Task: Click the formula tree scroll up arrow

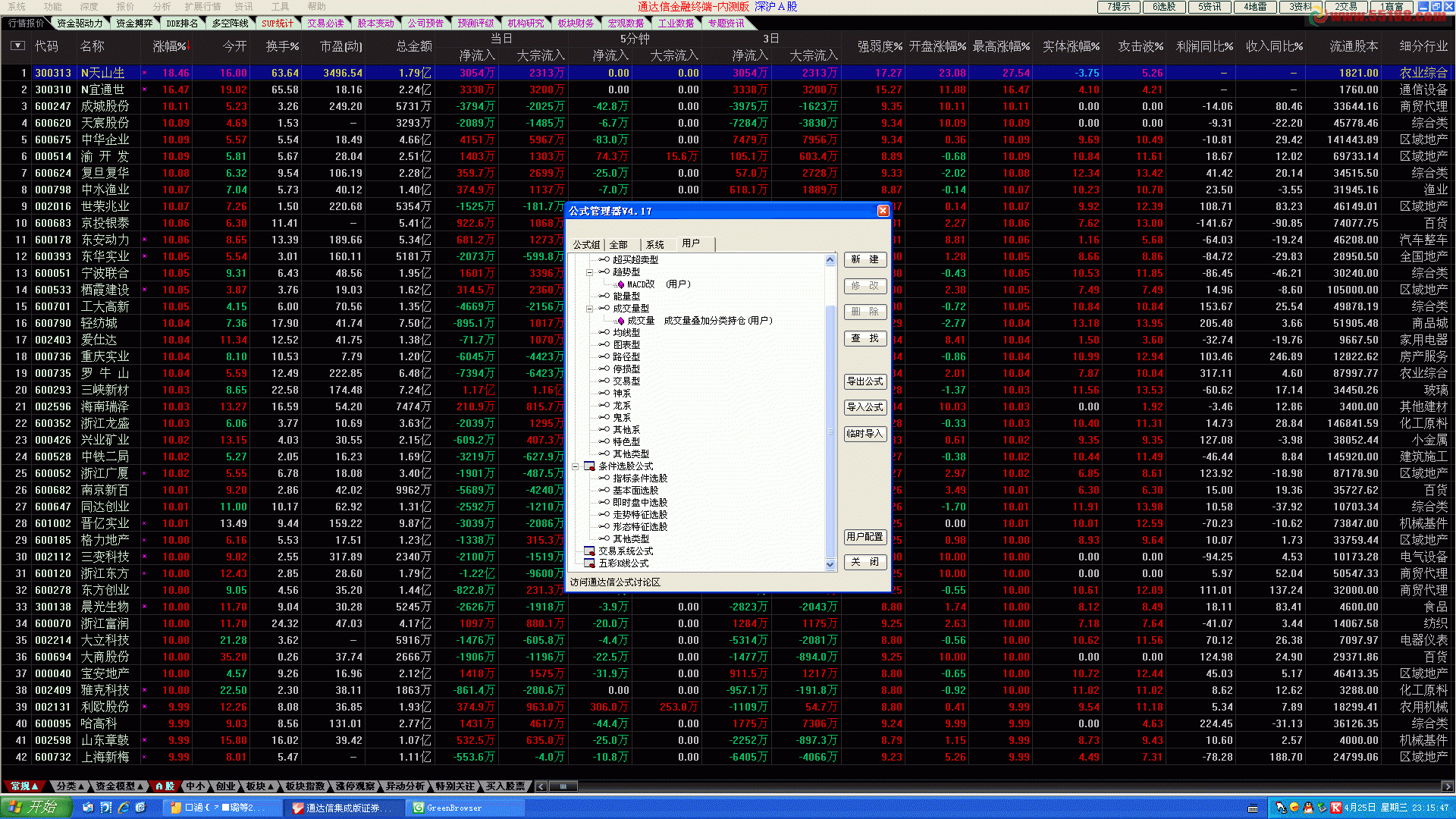Action: 830,260
